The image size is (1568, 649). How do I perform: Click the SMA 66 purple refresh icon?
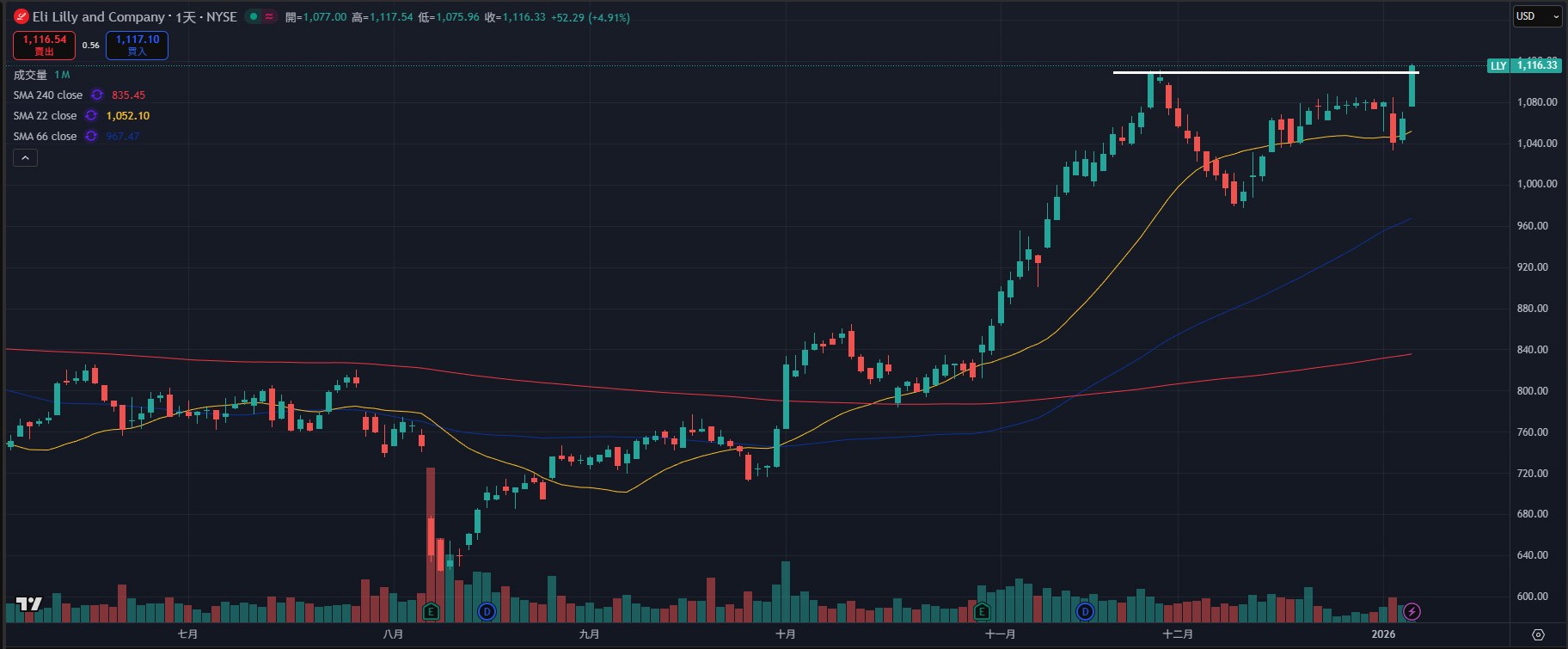click(x=91, y=137)
